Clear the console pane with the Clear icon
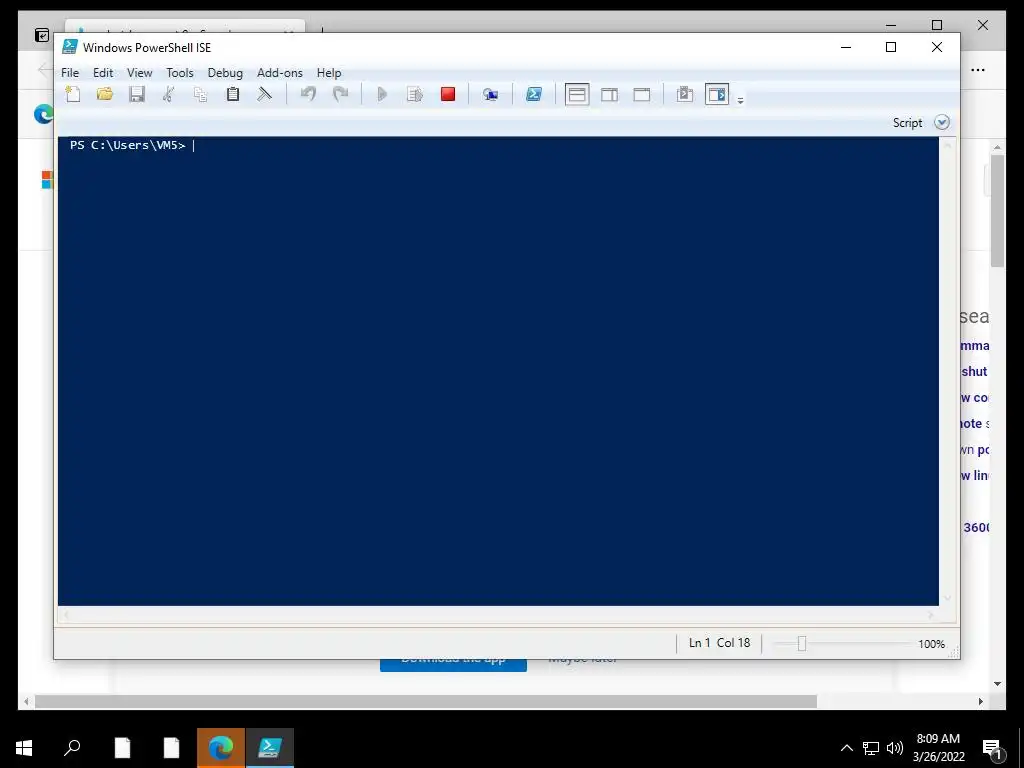The width and height of the screenshot is (1024, 768). click(x=264, y=94)
